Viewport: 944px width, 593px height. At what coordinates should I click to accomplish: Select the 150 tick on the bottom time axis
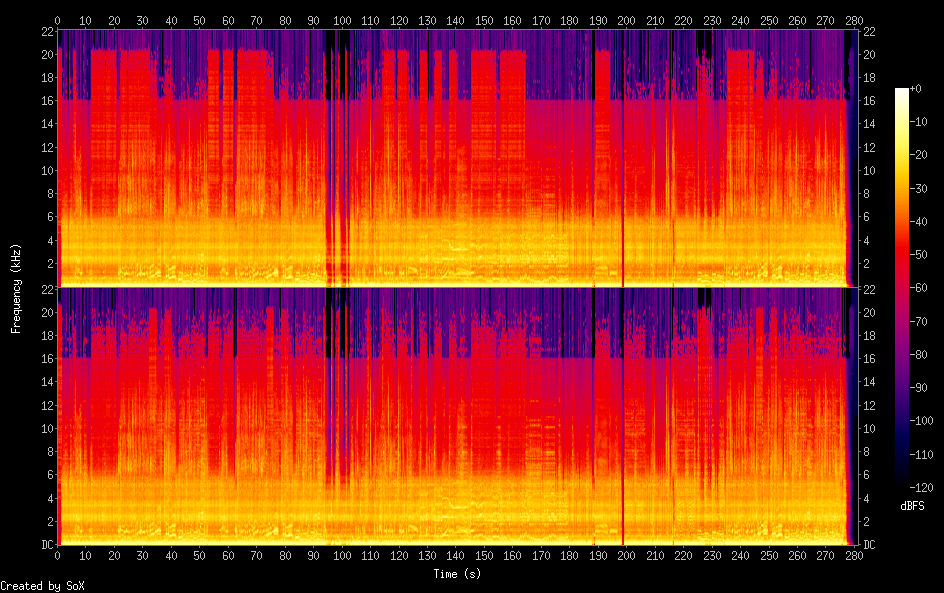(x=484, y=555)
